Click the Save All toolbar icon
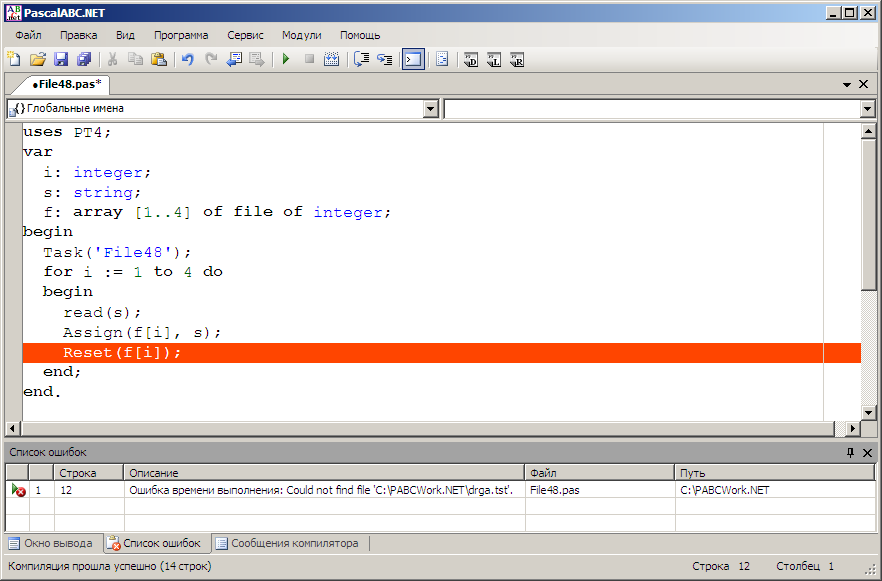This screenshot has width=882, height=581. point(84,59)
